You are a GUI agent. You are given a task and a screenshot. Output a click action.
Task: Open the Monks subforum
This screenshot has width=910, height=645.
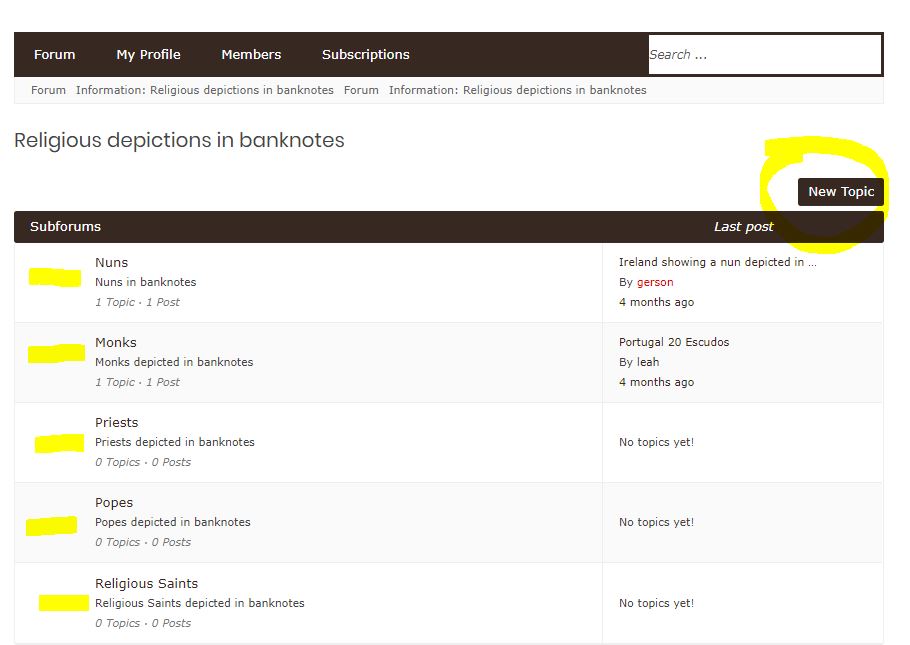click(115, 343)
